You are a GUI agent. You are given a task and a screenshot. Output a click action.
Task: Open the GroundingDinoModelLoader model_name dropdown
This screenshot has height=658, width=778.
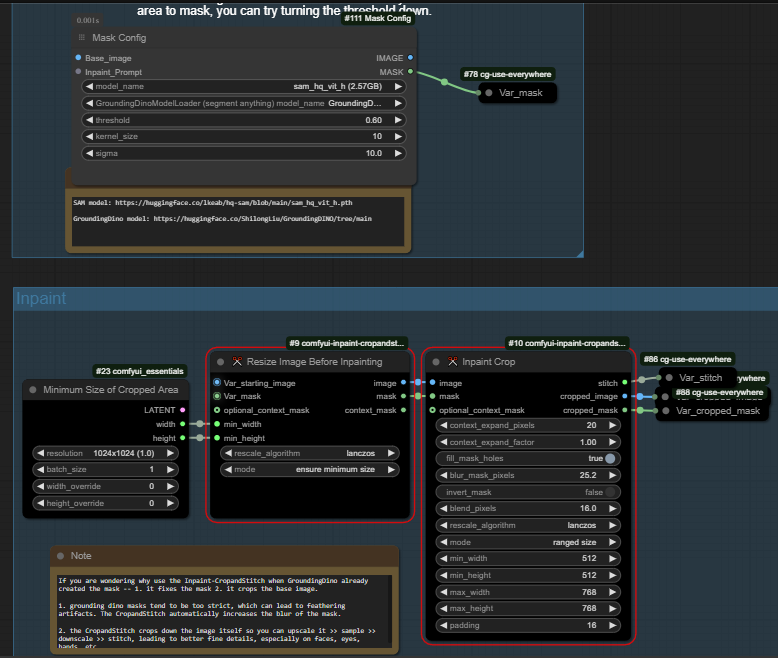click(244, 103)
